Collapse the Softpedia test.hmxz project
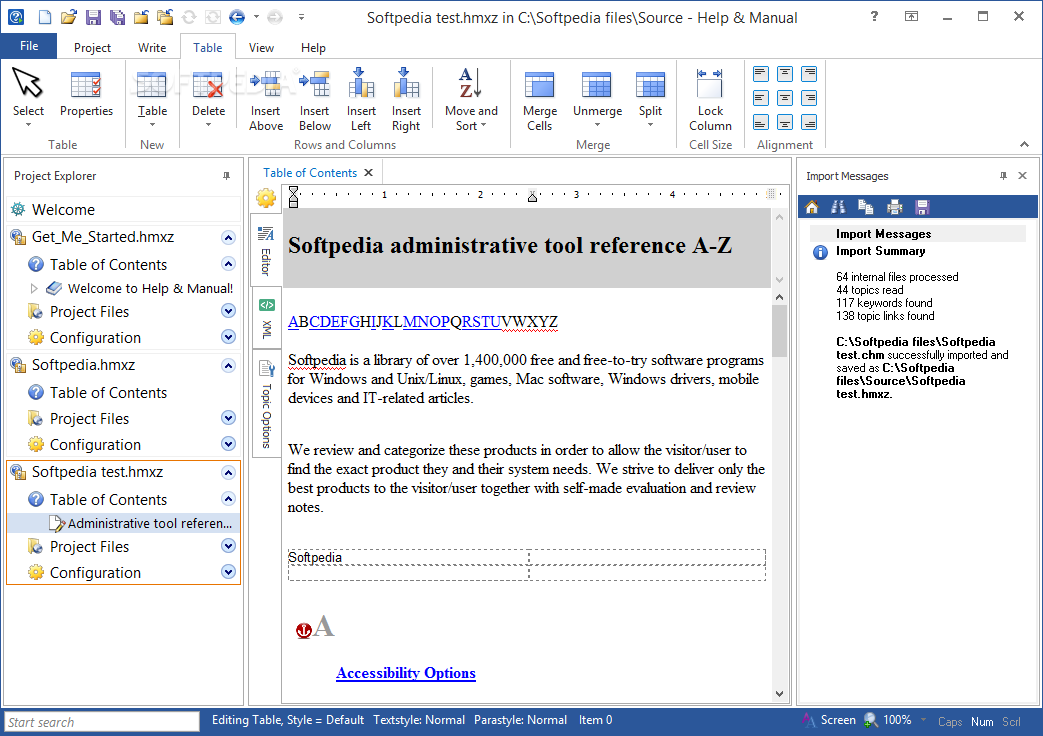Image resolution: width=1043 pixels, height=736 pixels. tap(228, 472)
